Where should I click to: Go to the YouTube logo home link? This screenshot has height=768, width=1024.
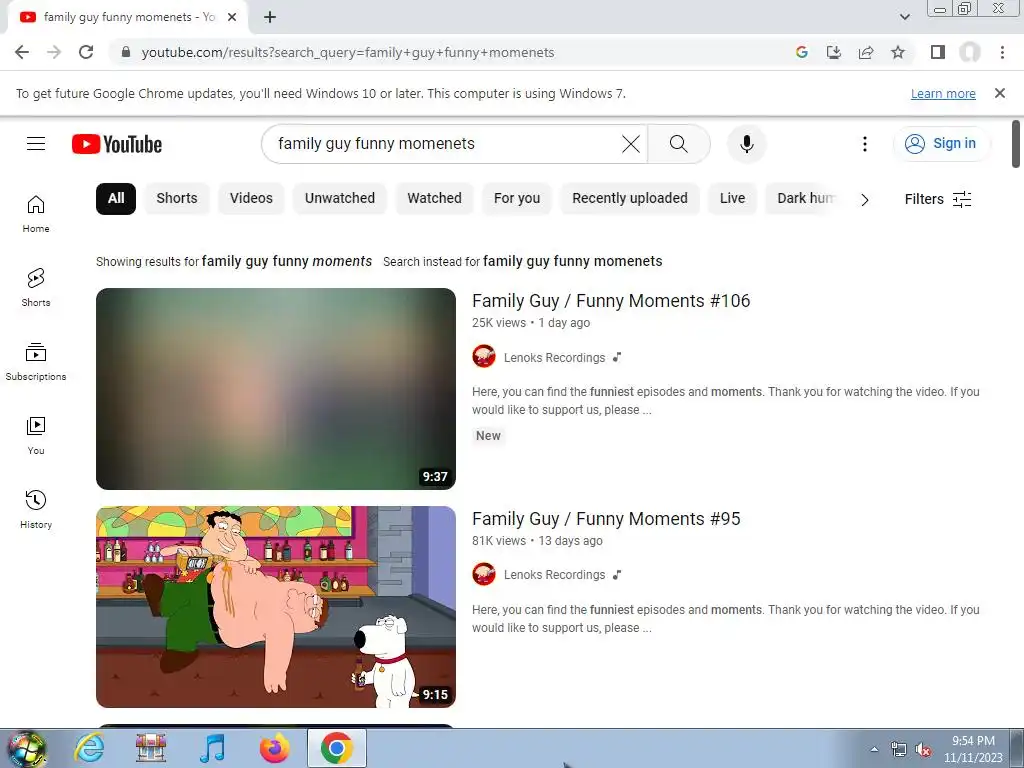click(x=117, y=144)
